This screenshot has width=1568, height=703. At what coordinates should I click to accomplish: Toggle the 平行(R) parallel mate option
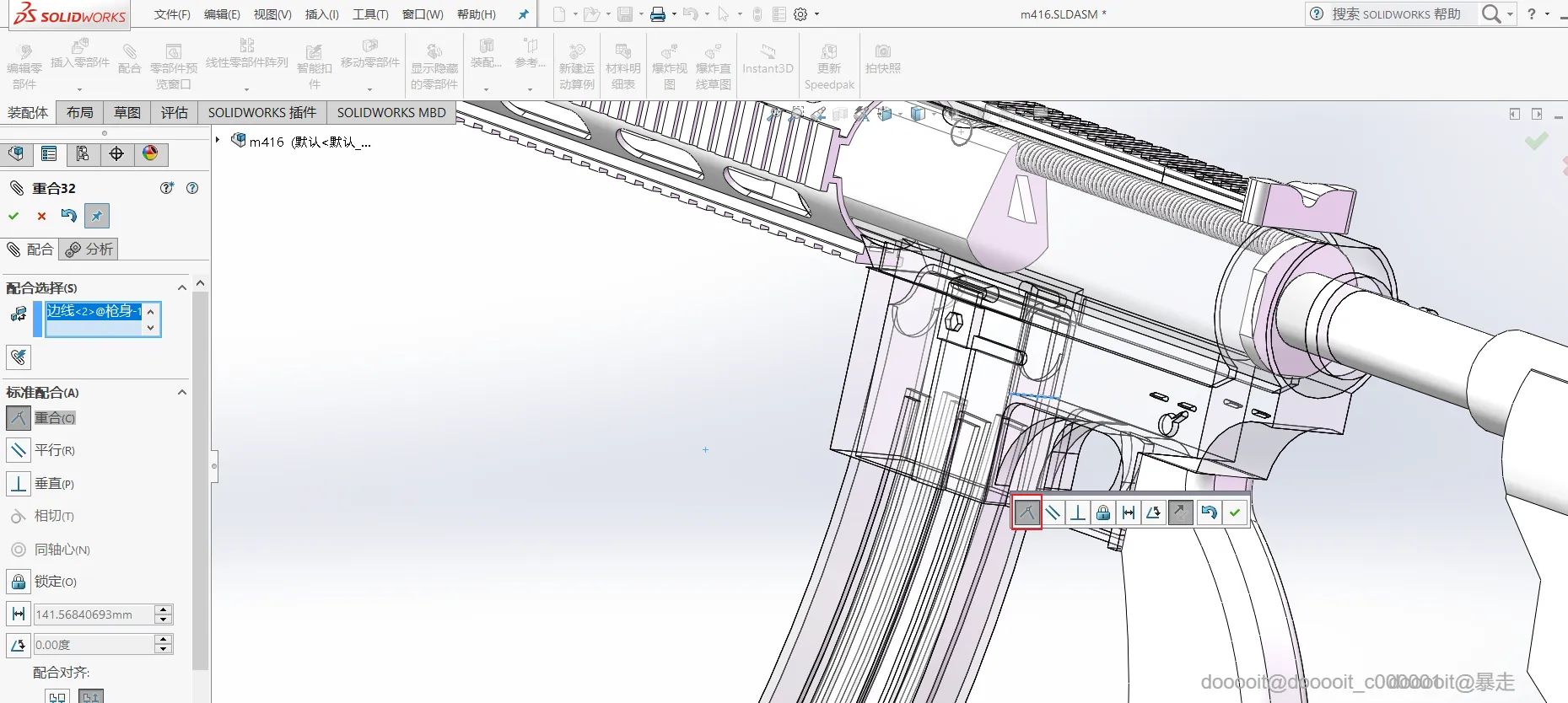point(19,450)
